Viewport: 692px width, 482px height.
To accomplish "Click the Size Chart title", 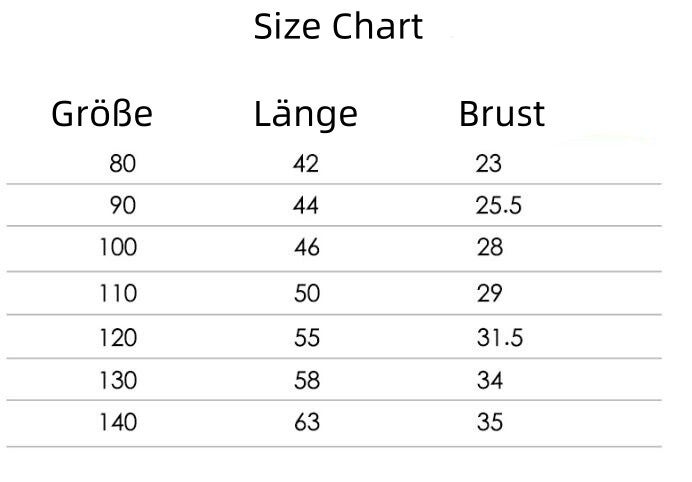I will tap(338, 27).
